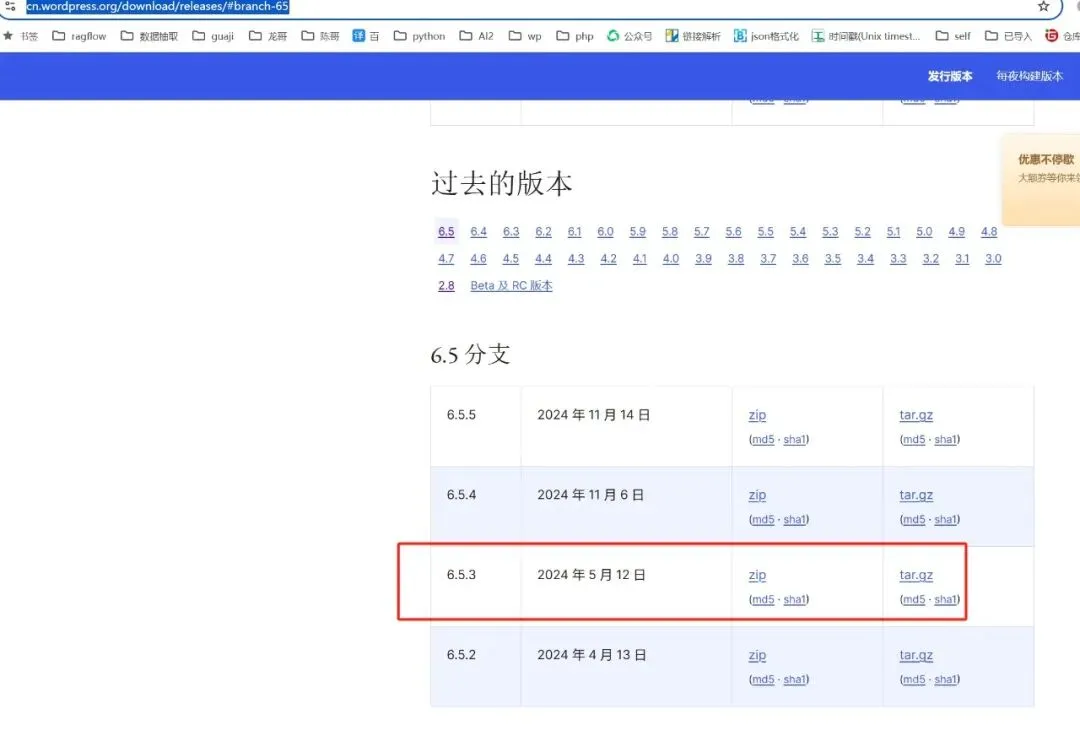This screenshot has width=1080, height=736.
Task: Jump to the 6.5 branch link
Action: pos(446,232)
